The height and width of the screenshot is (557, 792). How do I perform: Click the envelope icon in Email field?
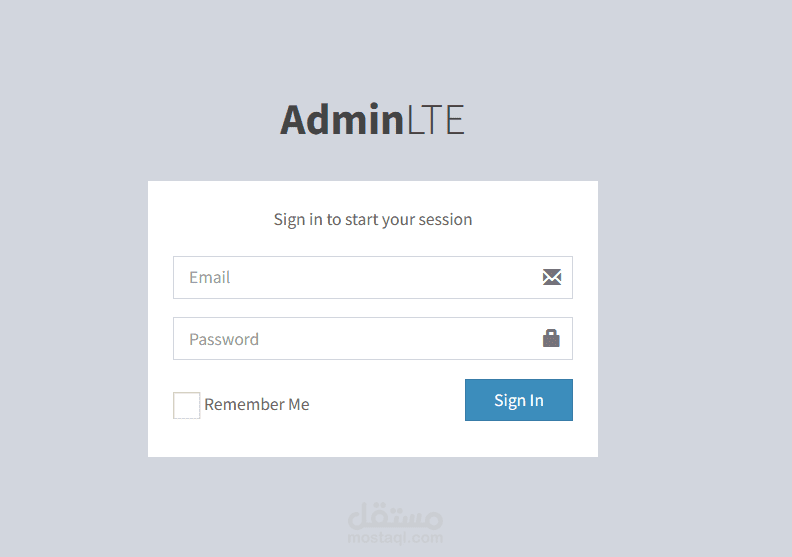pyautogui.click(x=552, y=277)
